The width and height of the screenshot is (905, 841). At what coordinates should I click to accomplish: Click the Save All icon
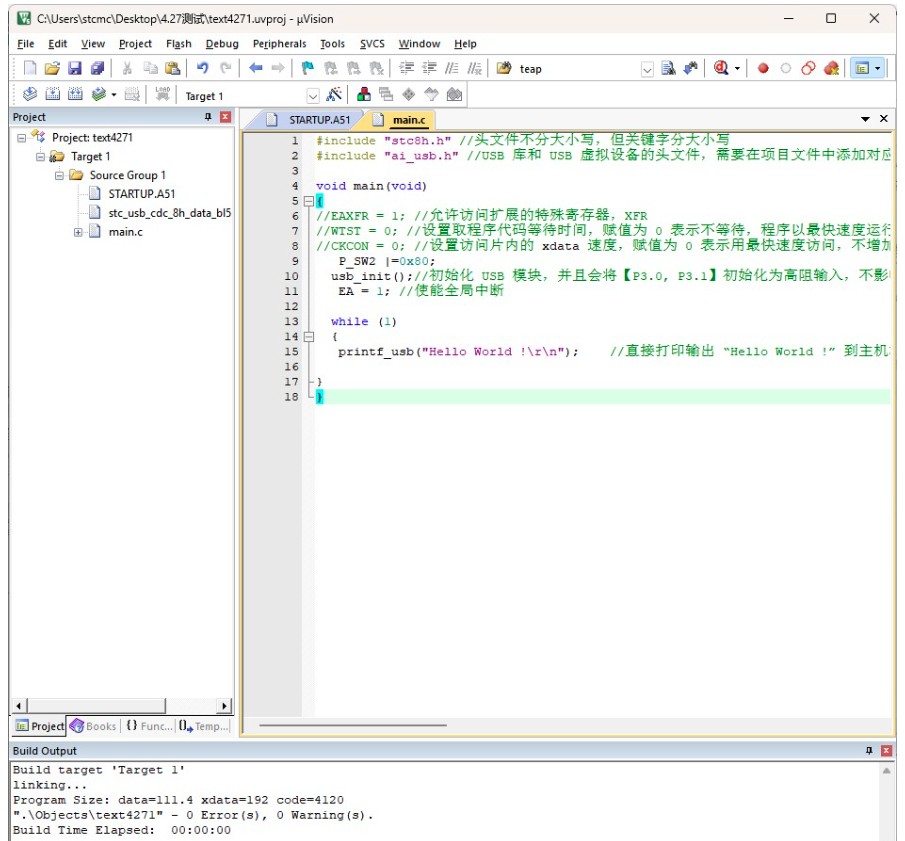tap(98, 68)
